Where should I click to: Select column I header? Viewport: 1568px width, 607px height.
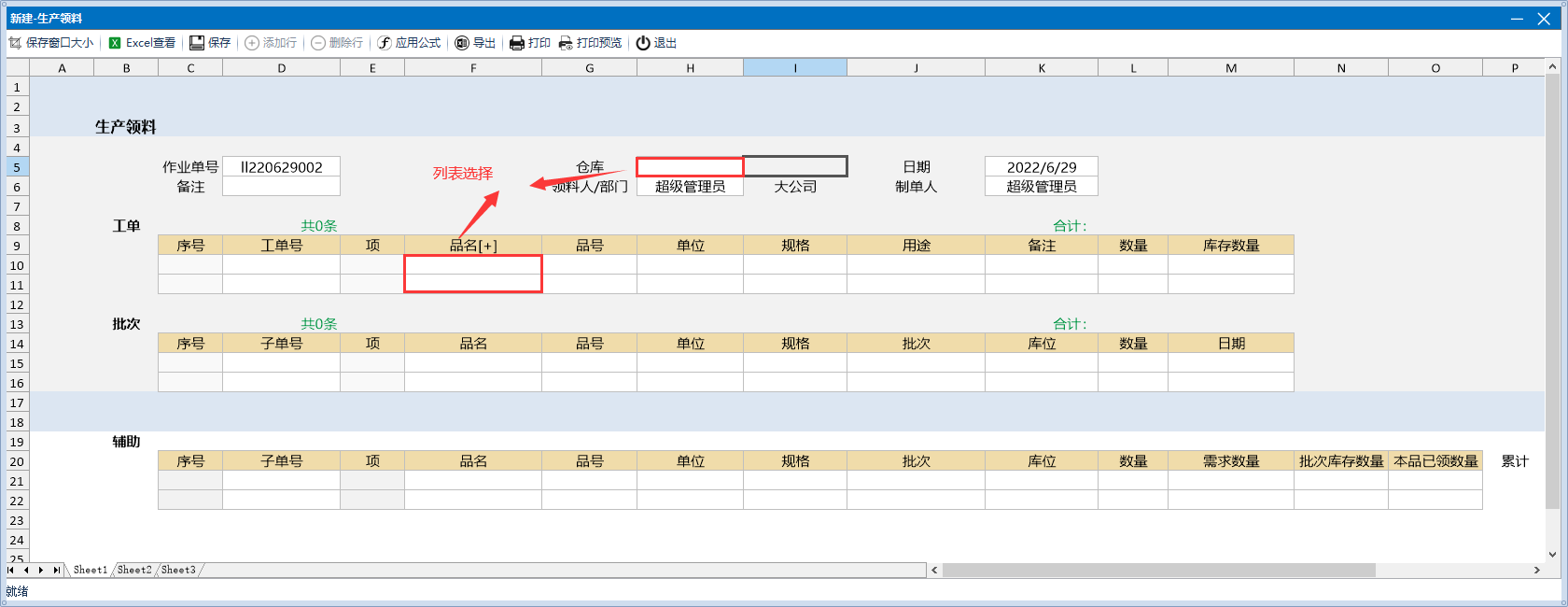tap(795, 68)
